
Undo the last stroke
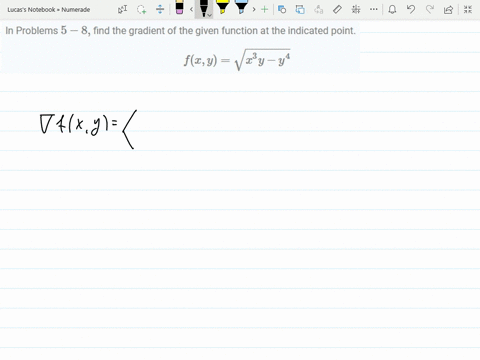point(411,9)
